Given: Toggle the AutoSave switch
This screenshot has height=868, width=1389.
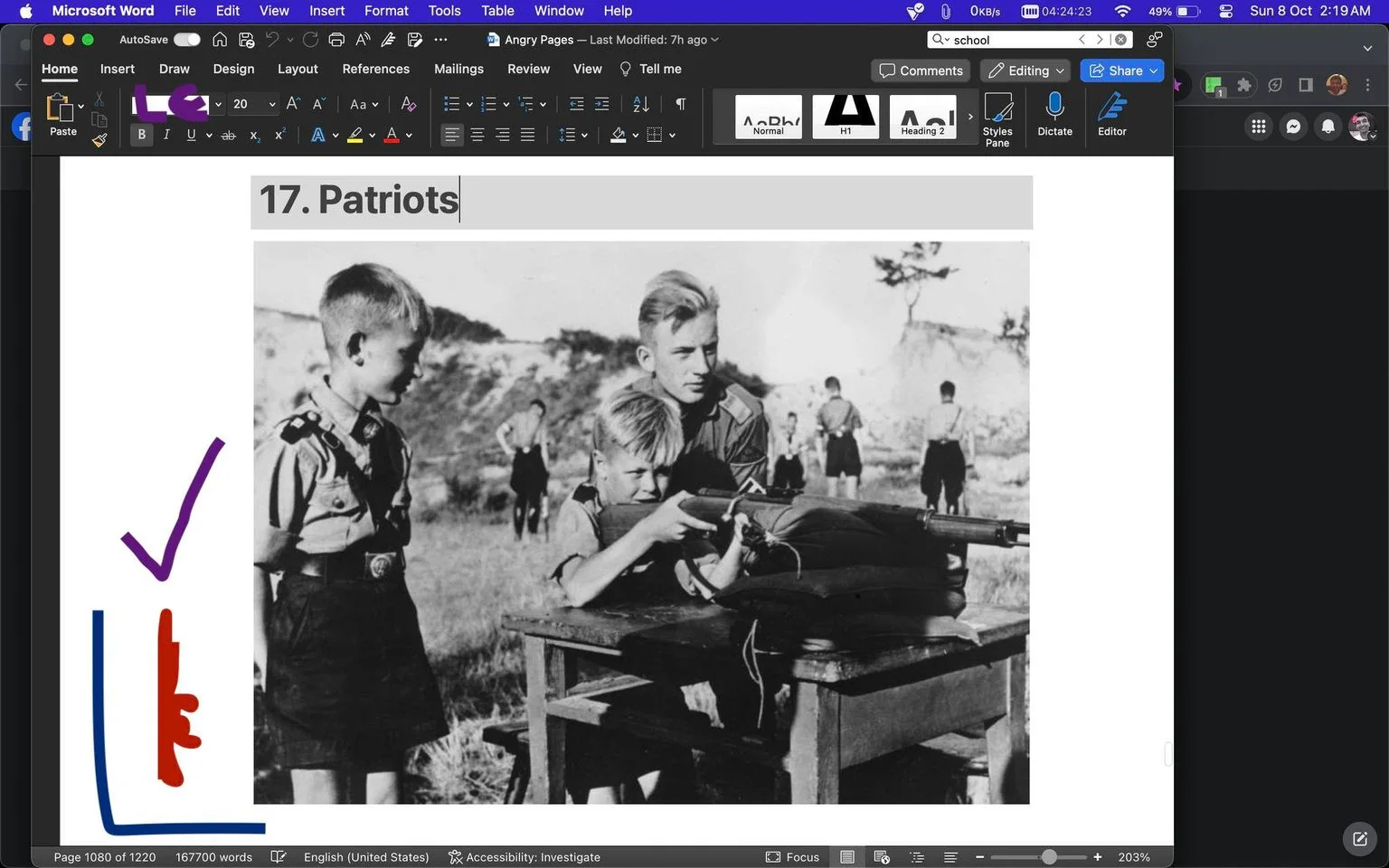Looking at the screenshot, I should coord(187,40).
